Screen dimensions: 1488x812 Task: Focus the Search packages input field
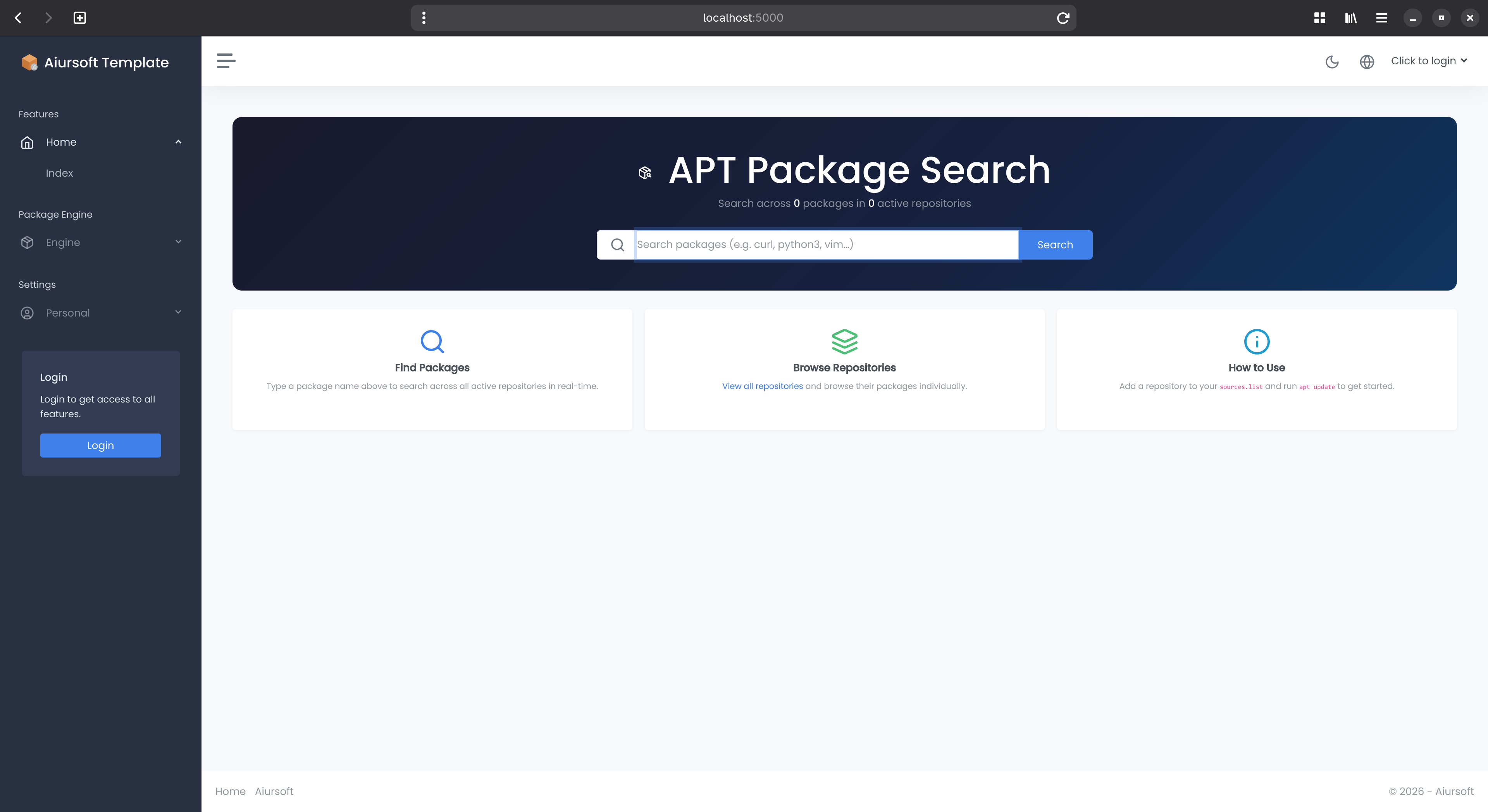pyautogui.click(x=827, y=245)
